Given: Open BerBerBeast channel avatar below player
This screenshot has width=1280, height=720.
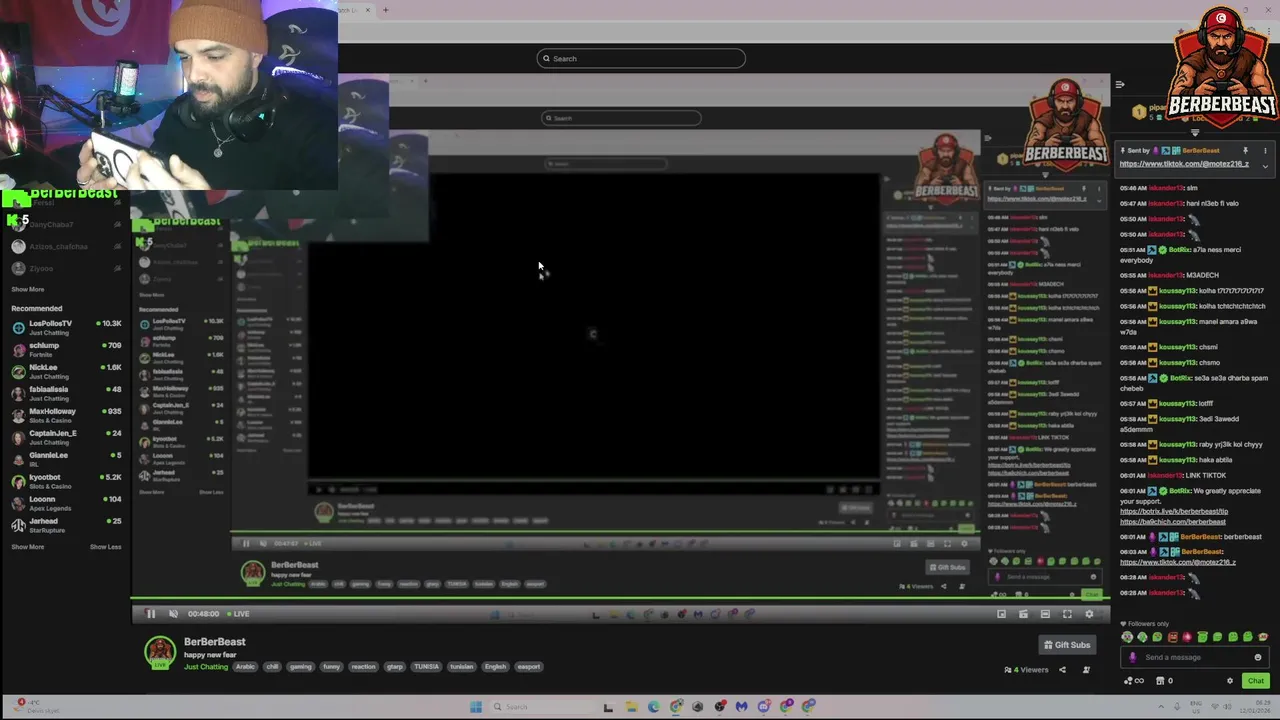Looking at the screenshot, I should click(x=160, y=653).
